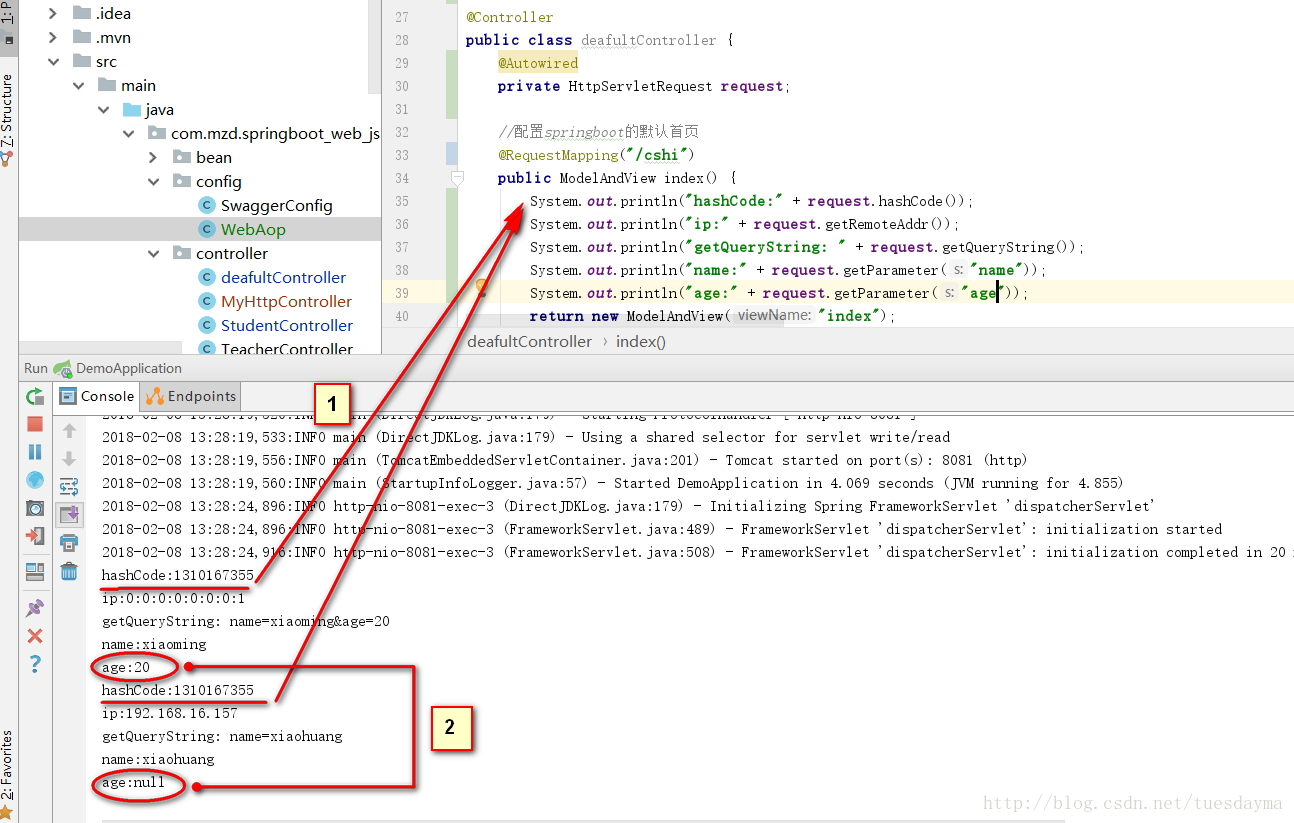1294x823 pixels.
Task: Click line number 33 in editor gutter
Action: (402, 155)
